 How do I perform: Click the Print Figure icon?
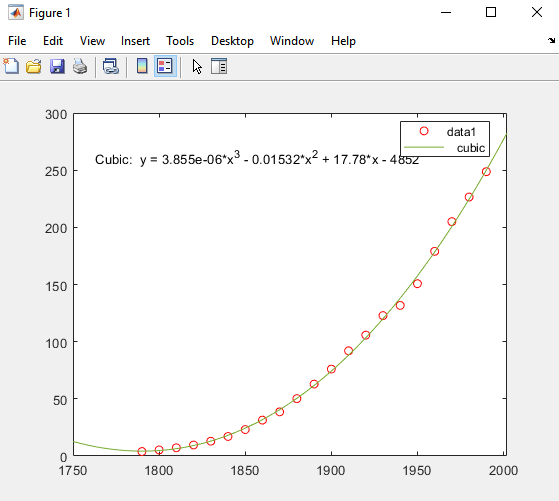[80, 67]
